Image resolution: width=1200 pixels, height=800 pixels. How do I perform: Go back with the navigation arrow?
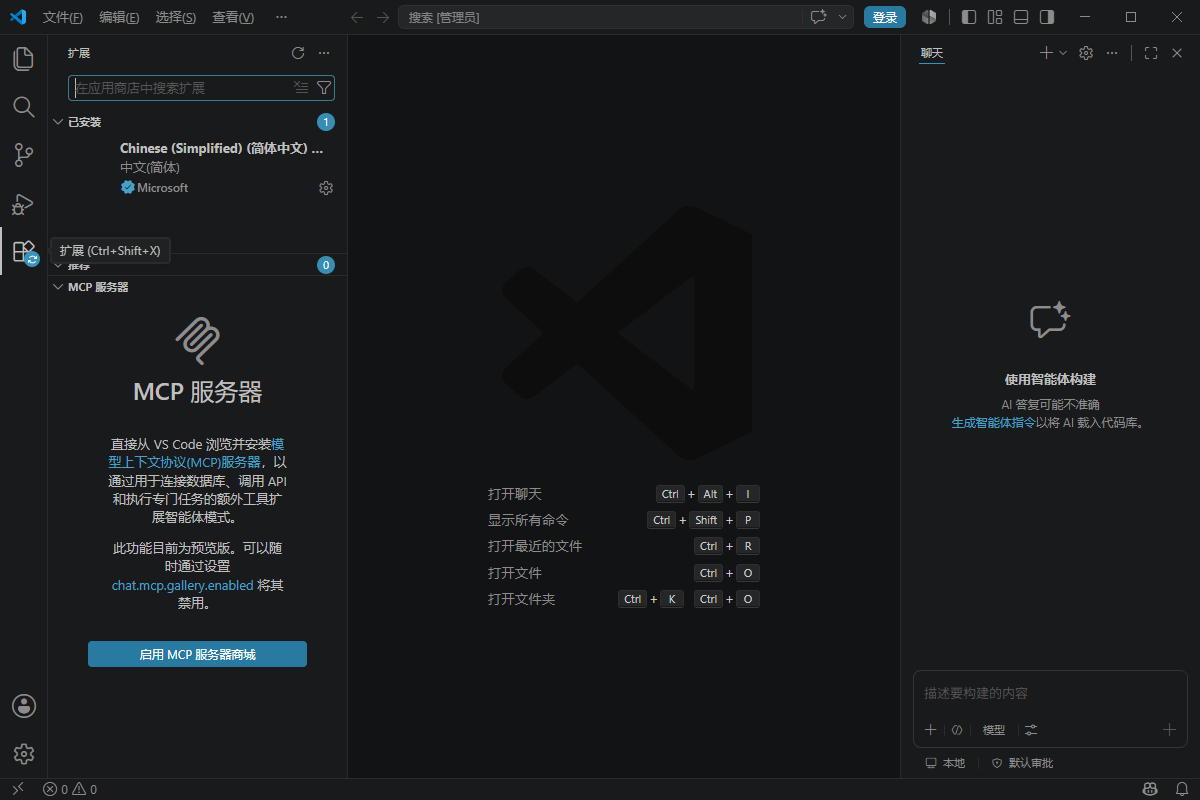pos(357,17)
